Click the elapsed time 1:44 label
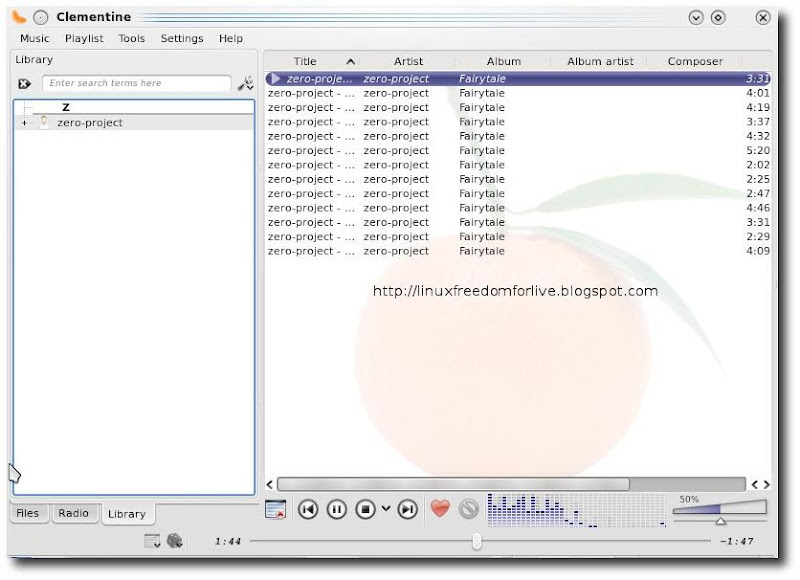The height and width of the screenshot is (580, 800). 228,541
